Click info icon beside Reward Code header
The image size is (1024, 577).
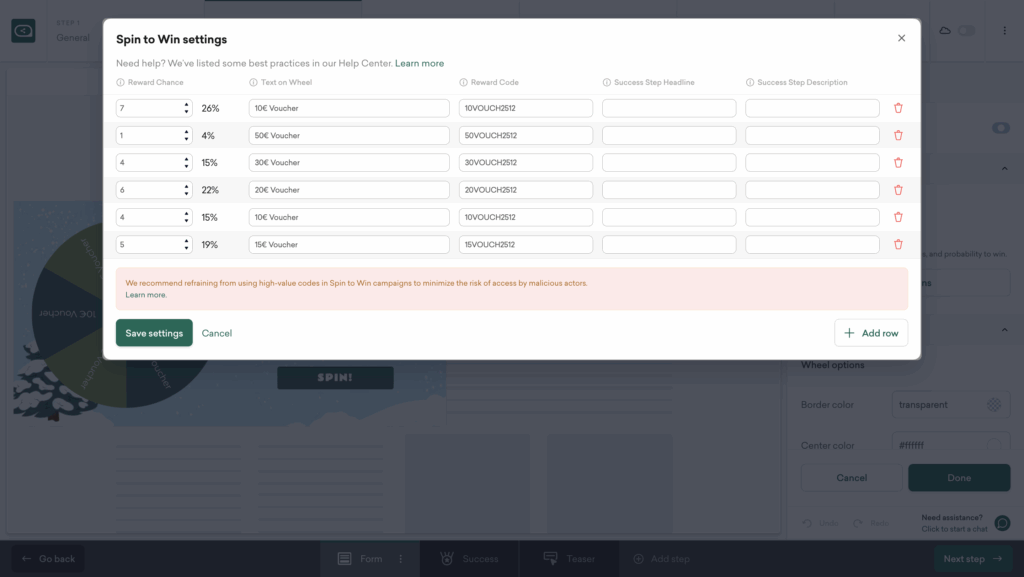(x=463, y=83)
